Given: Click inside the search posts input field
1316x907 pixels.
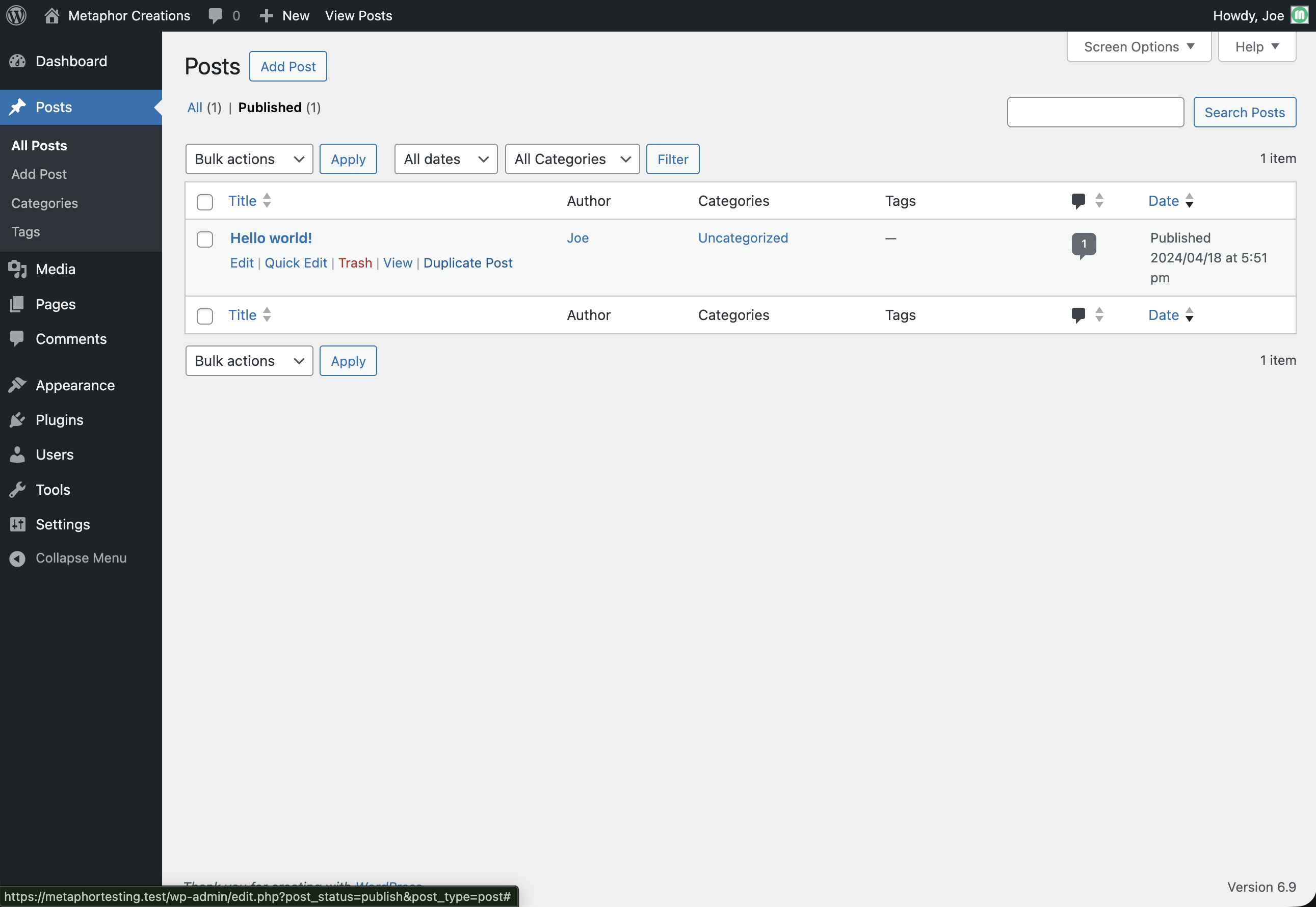Looking at the screenshot, I should 1095,113.
